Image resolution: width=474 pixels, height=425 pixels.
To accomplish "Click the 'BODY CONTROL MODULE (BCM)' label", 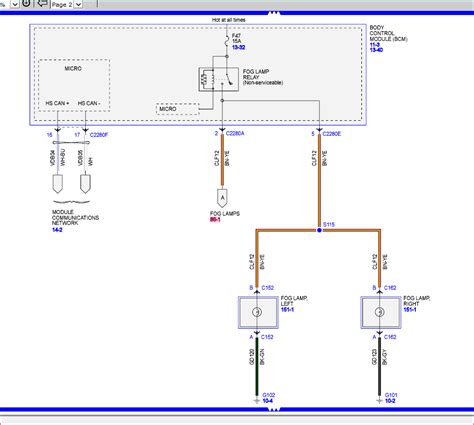I will coord(388,33).
